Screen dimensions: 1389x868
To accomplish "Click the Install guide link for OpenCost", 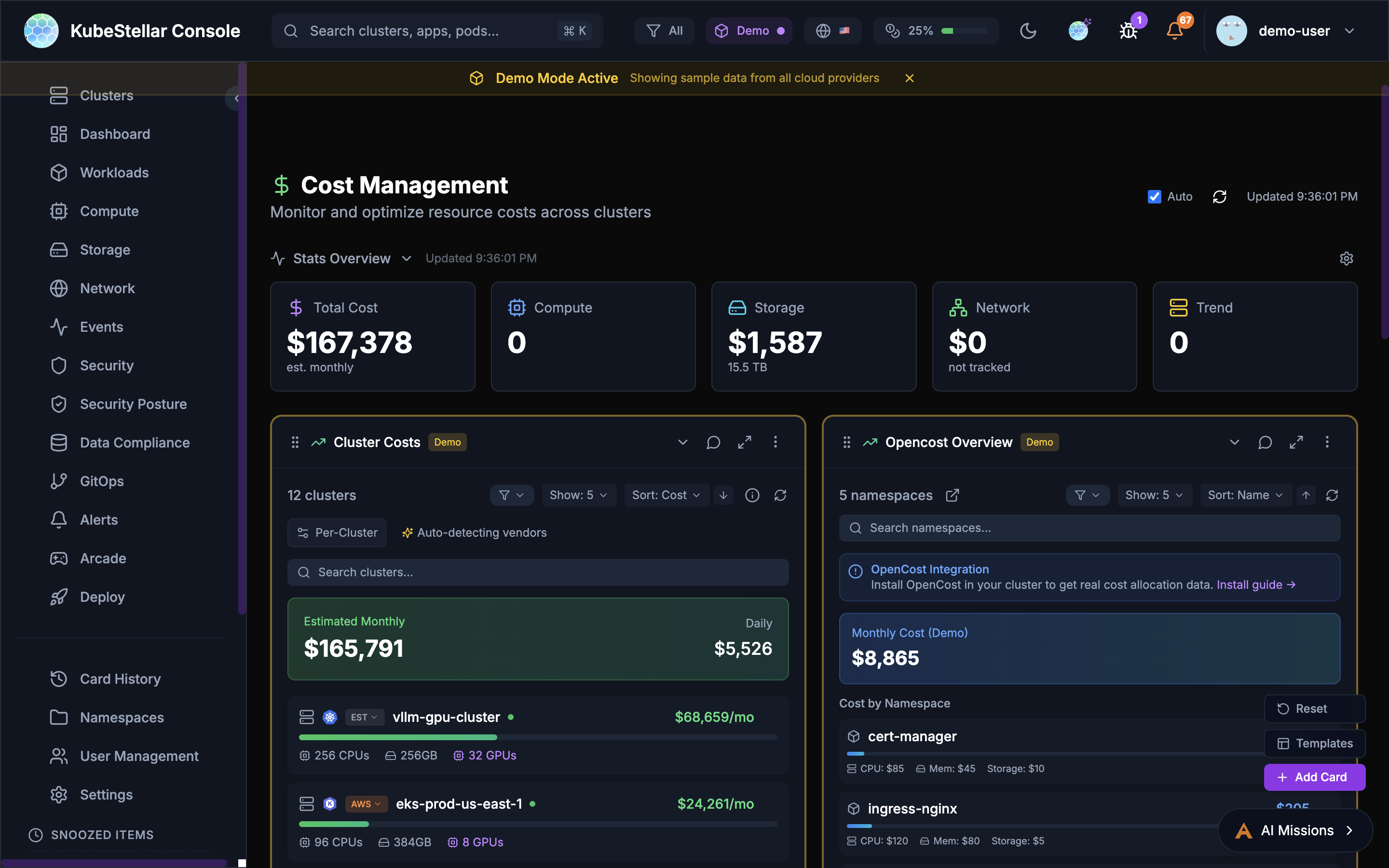I will [x=1254, y=584].
